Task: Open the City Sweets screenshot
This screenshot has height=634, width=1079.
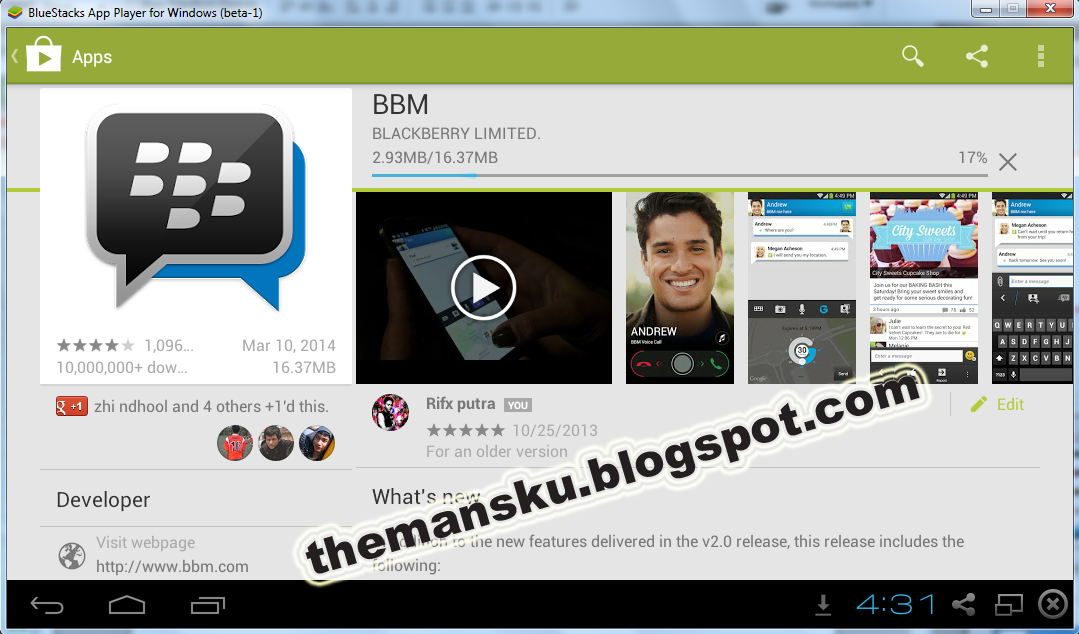Action: [923, 288]
